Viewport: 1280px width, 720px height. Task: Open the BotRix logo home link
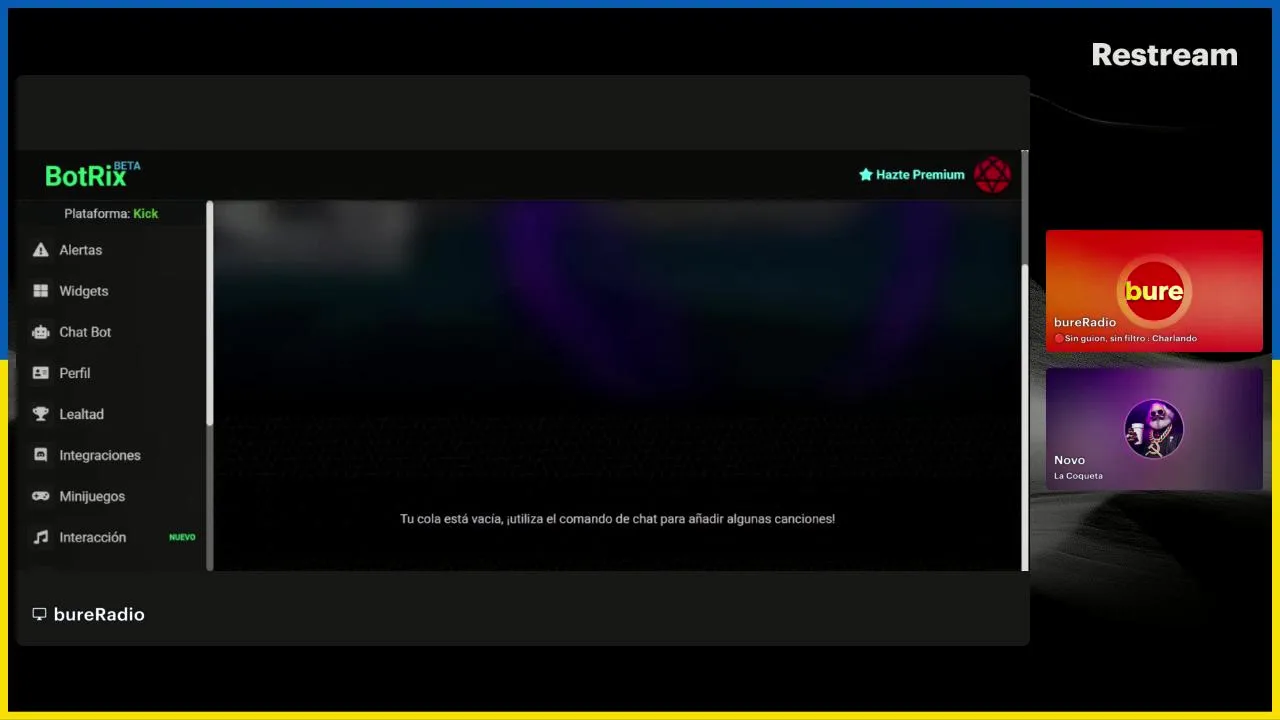click(92, 175)
